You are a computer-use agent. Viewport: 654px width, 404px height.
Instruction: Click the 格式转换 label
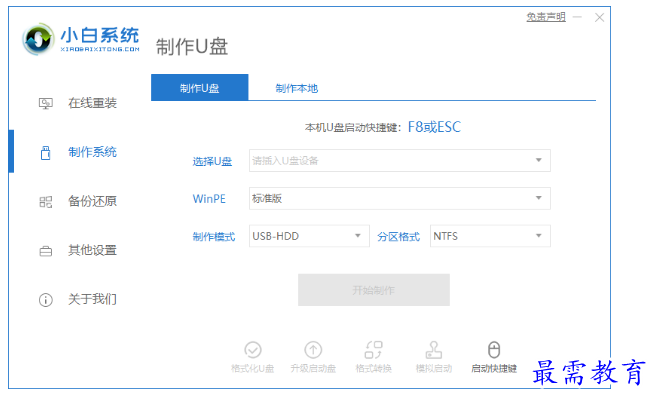pyautogui.click(x=373, y=369)
